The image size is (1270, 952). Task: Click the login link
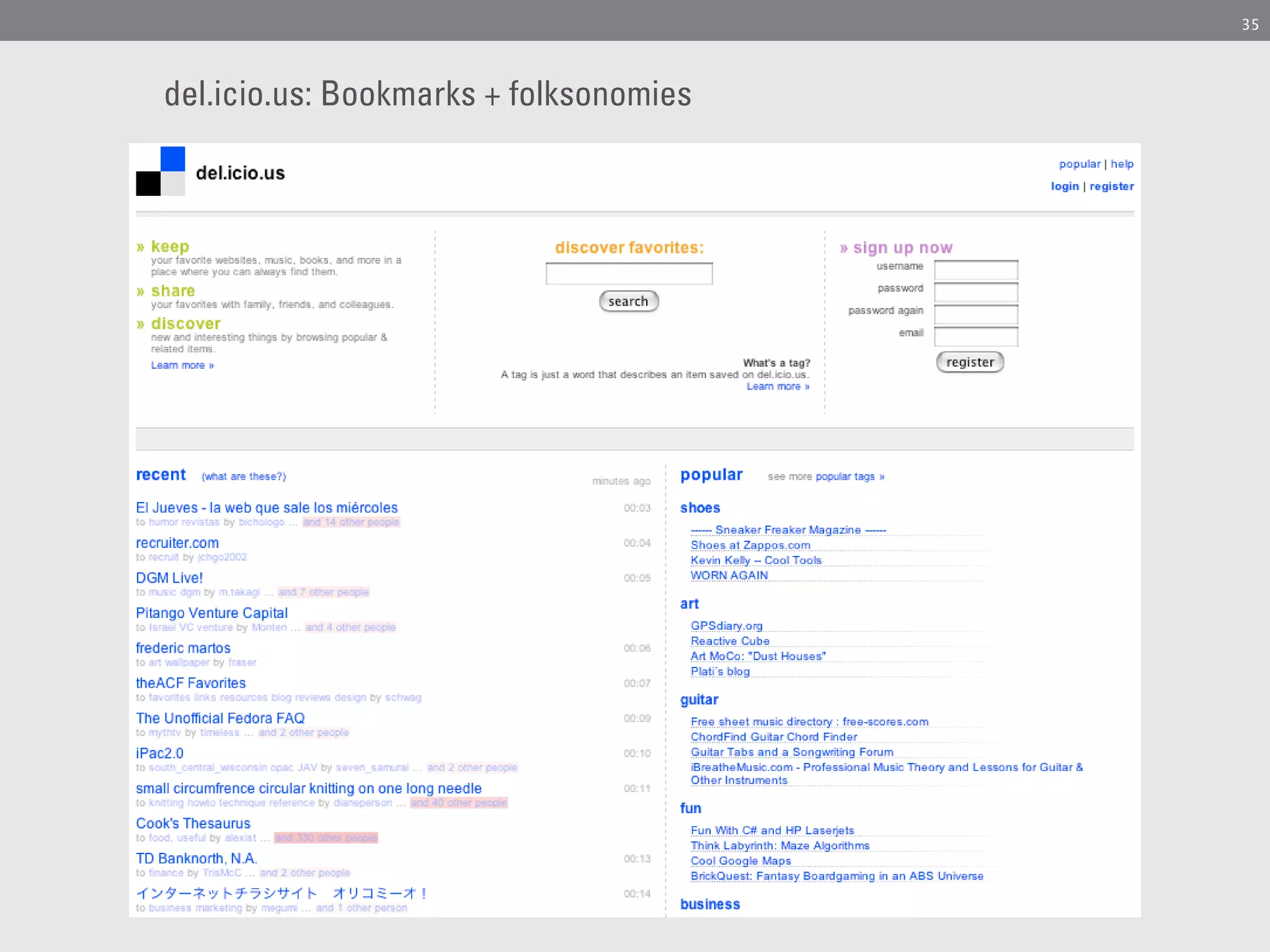click(x=1065, y=187)
